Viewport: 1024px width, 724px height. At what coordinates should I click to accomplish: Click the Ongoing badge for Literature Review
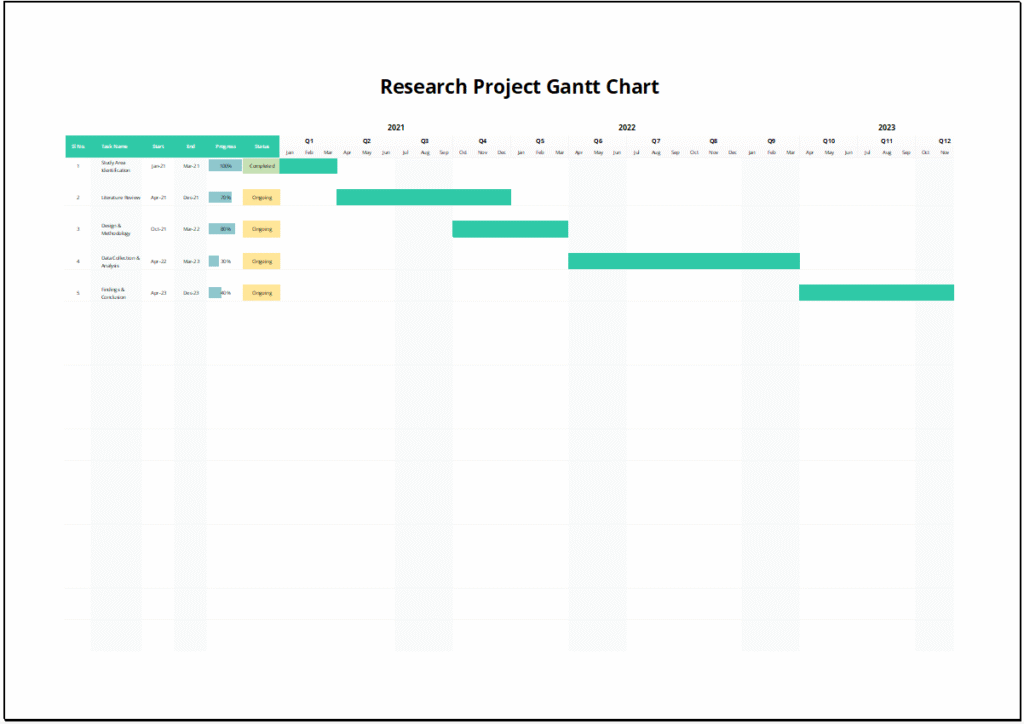tap(261, 197)
